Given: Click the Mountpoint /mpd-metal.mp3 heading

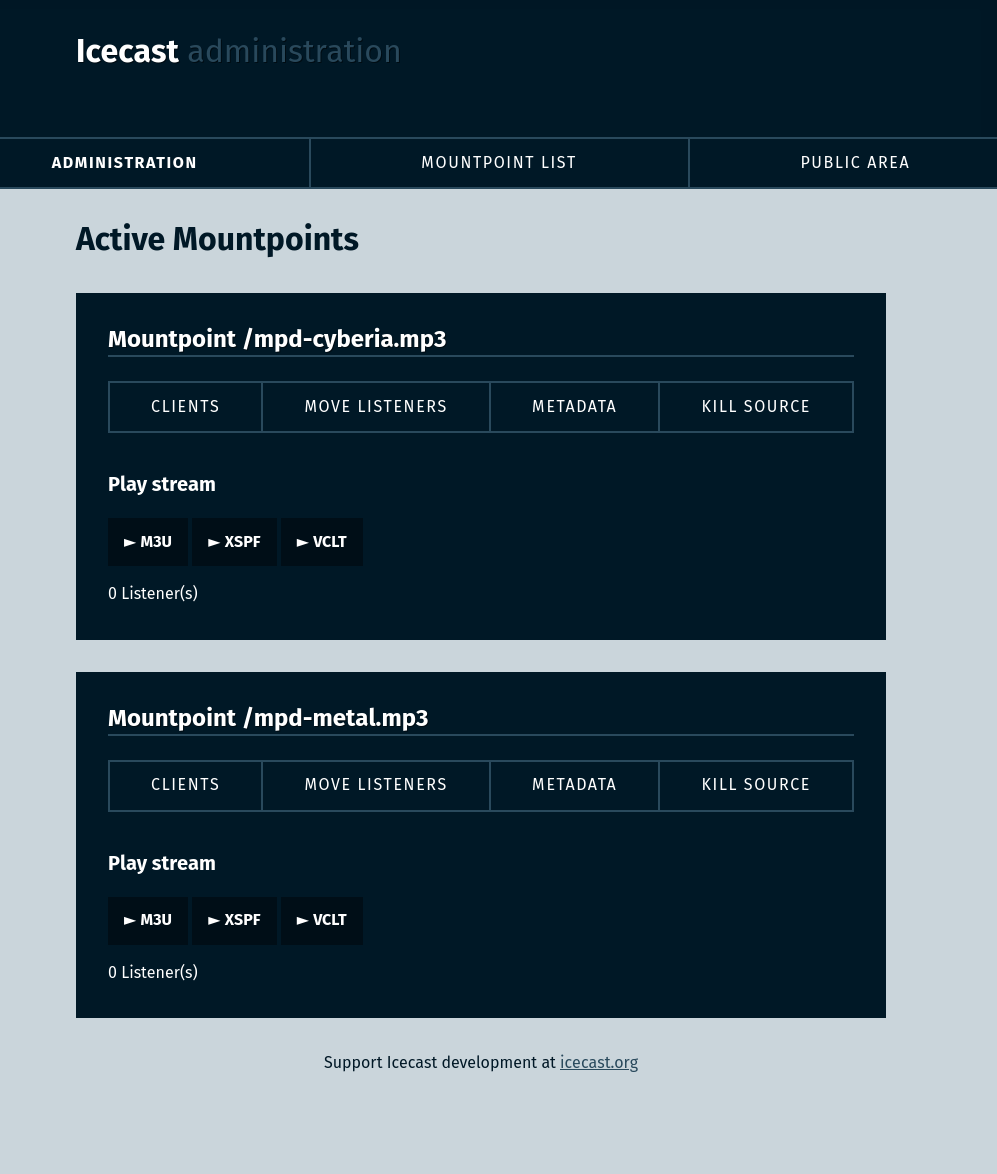Looking at the screenshot, I should 268,717.
